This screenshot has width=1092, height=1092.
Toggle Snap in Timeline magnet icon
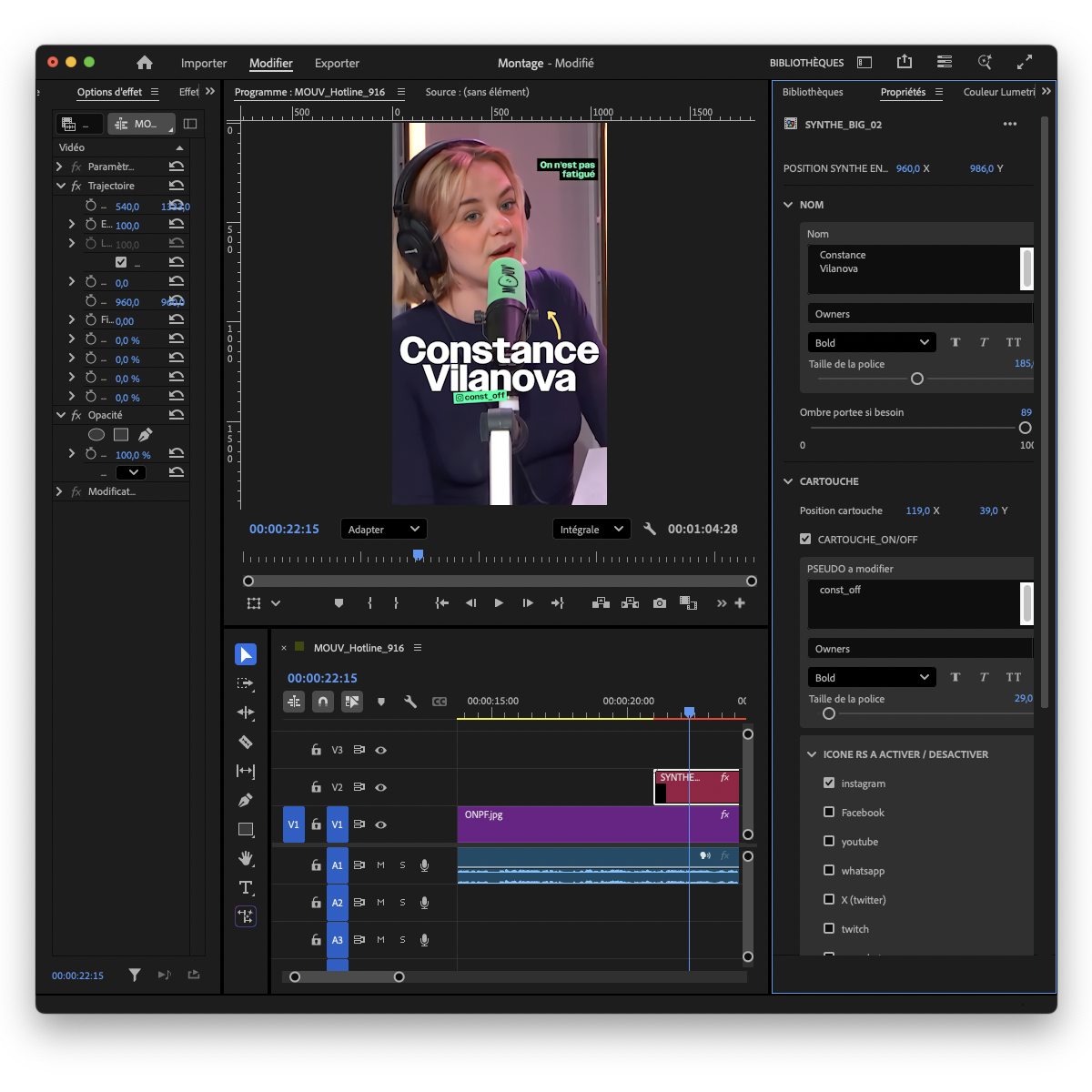322,702
